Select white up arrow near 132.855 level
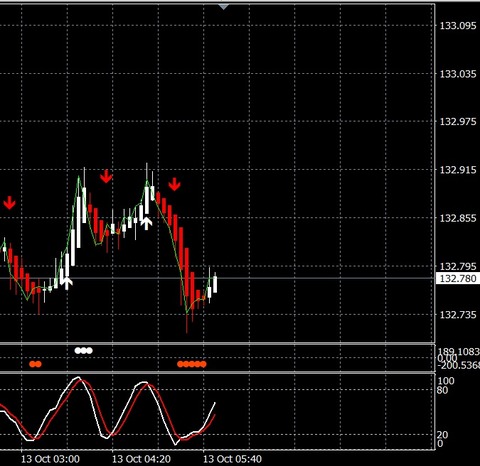 coord(146,223)
